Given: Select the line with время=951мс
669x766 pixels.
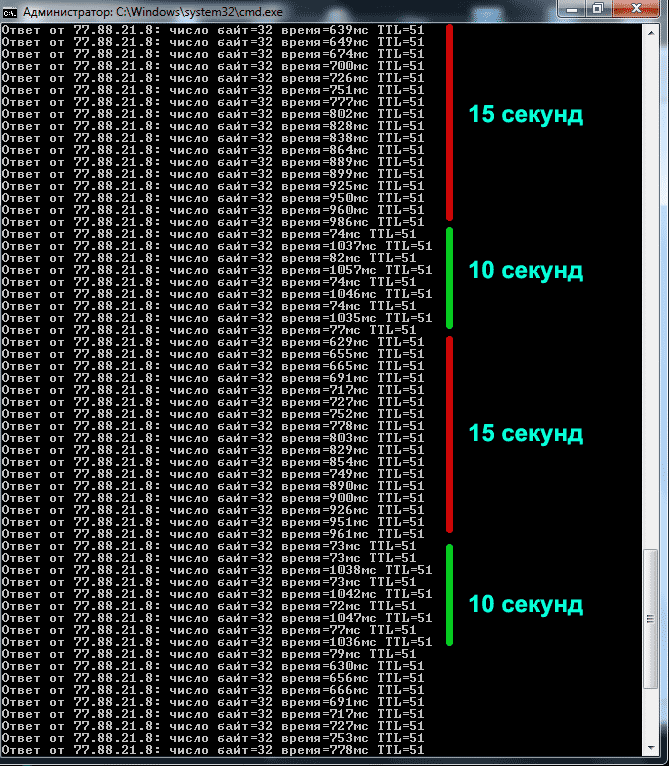Looking at the screenshot, I should tap(213, 522).
